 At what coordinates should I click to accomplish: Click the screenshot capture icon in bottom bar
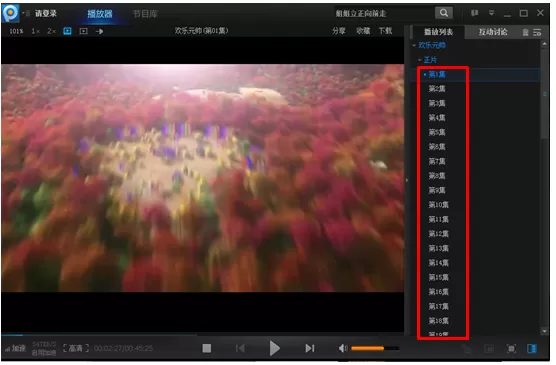[x=489, y=349]
